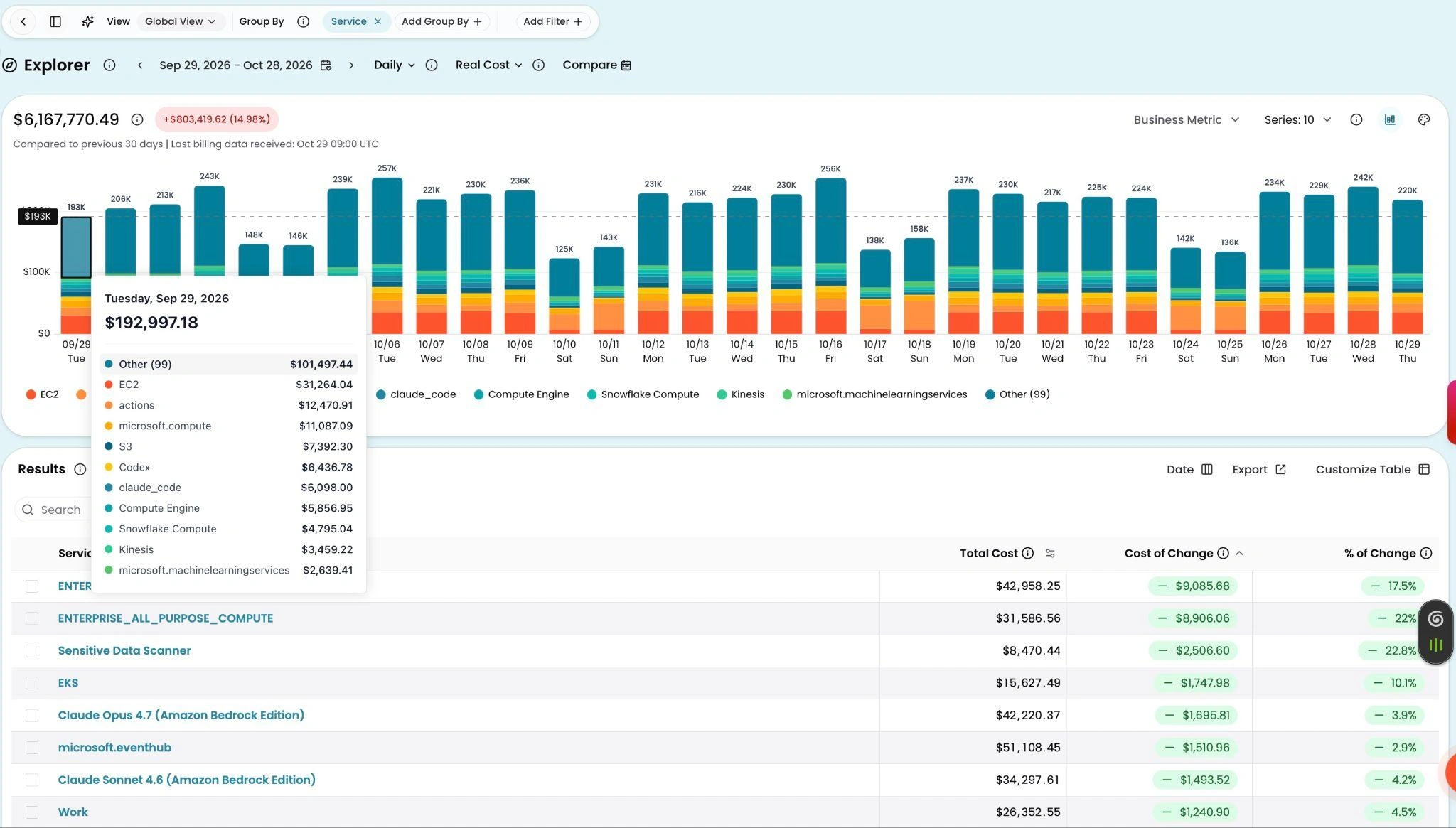1456x828 pixels.
Task: Open the Real Cost dropdown
Action: tap(489, 65)
